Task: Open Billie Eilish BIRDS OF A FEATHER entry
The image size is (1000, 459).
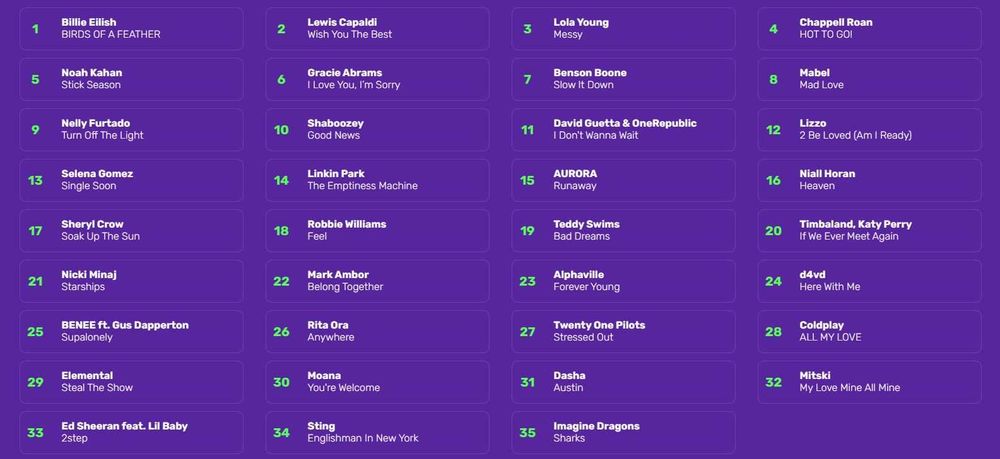Action: [131, 29]
